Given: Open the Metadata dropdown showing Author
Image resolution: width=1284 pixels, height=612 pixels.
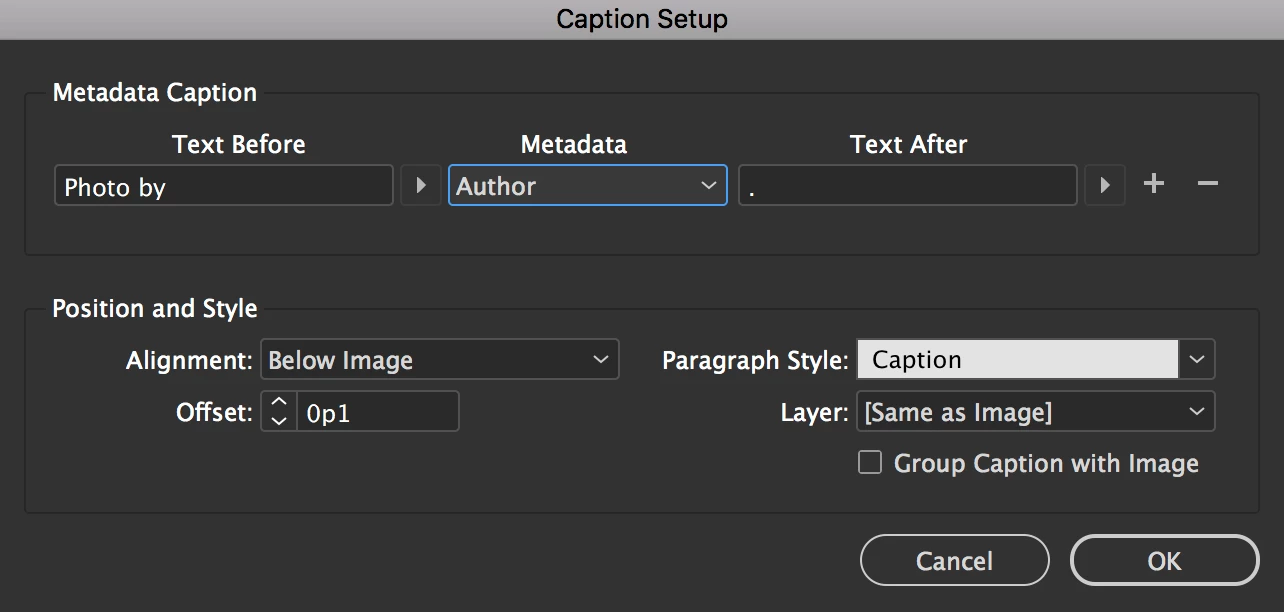Looking at the screenshot, I should coord(587,186).
